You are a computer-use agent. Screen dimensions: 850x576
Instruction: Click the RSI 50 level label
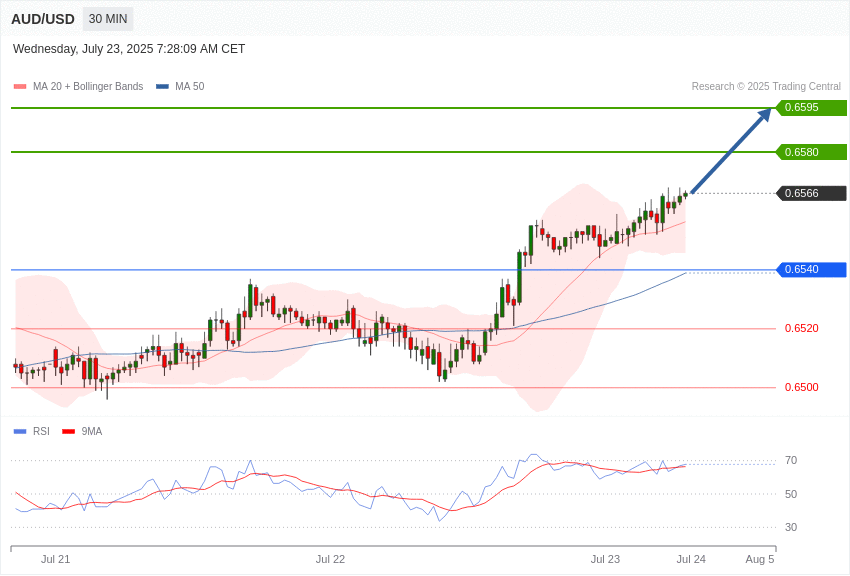point(791,494)
